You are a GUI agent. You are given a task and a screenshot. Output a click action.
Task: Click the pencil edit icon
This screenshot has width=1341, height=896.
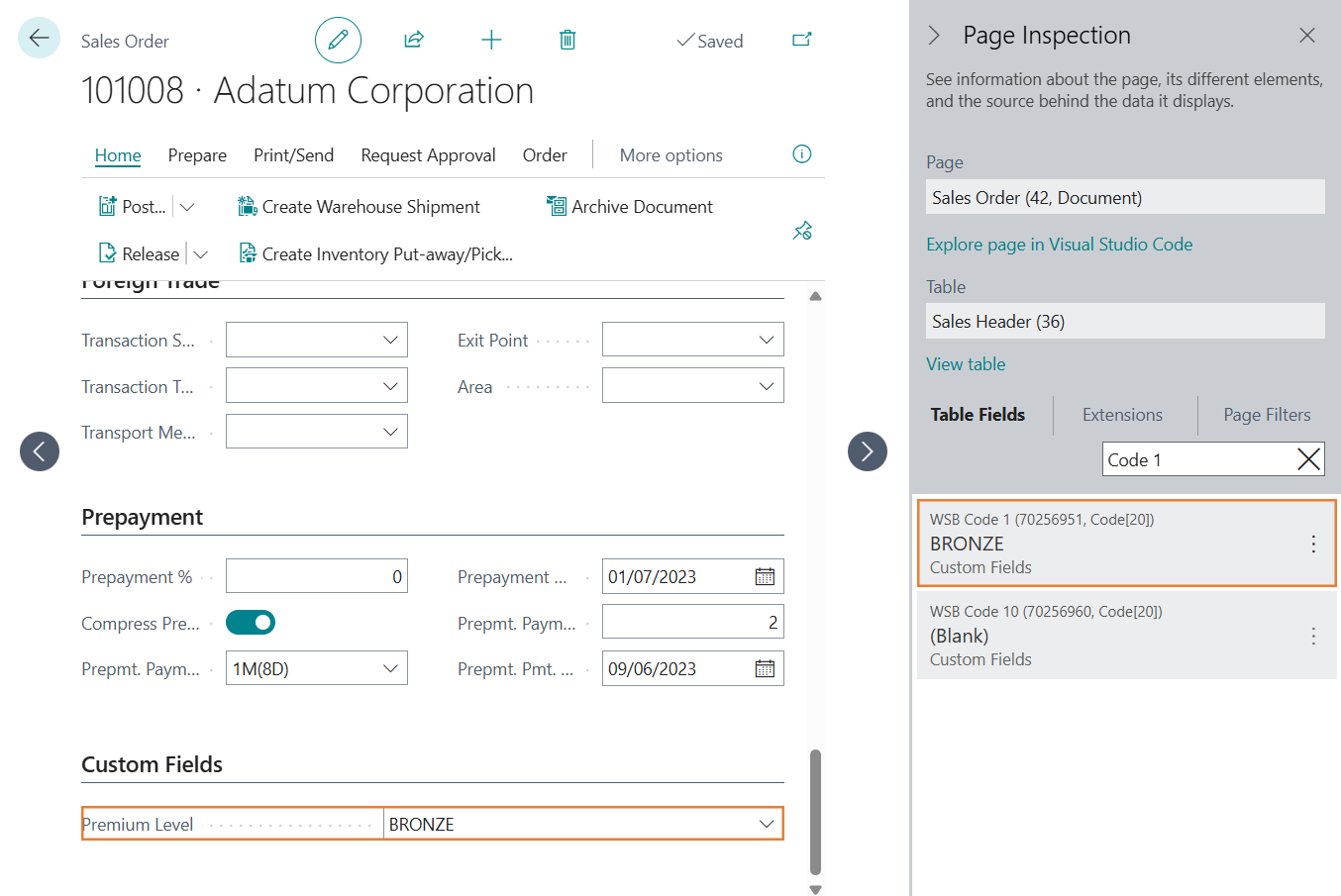[x=338, y=41]
